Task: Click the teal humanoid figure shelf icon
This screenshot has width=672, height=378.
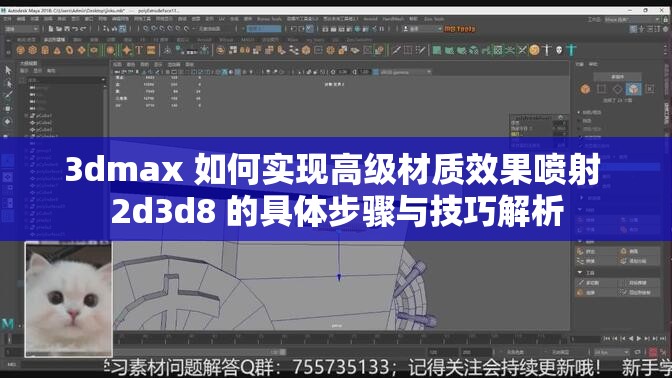Action: coord(571,50)
